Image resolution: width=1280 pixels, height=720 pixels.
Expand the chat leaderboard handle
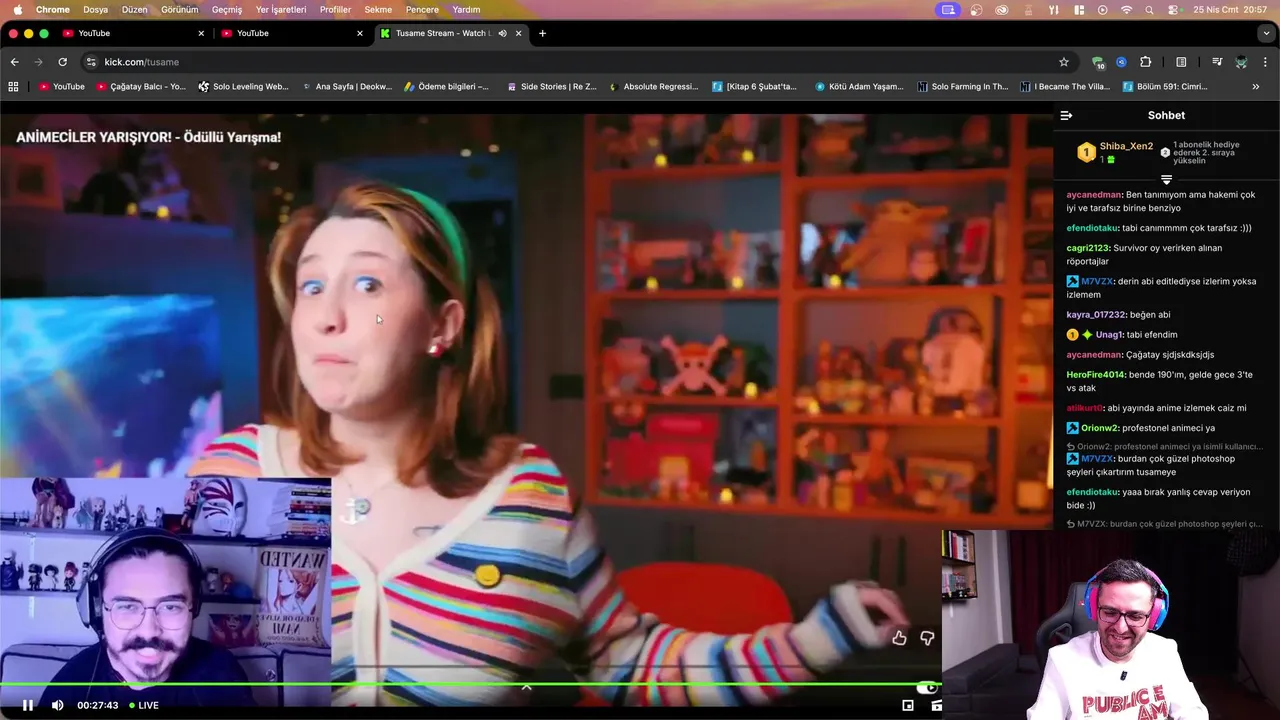[1166, 180]
